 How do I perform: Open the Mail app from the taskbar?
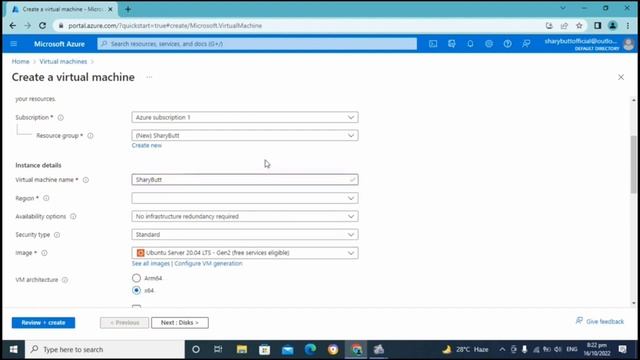[x=287, y=349]
